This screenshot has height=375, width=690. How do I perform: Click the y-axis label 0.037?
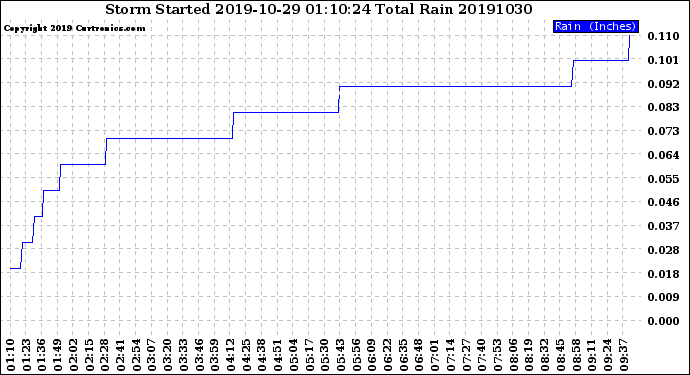tap(663, 226)
